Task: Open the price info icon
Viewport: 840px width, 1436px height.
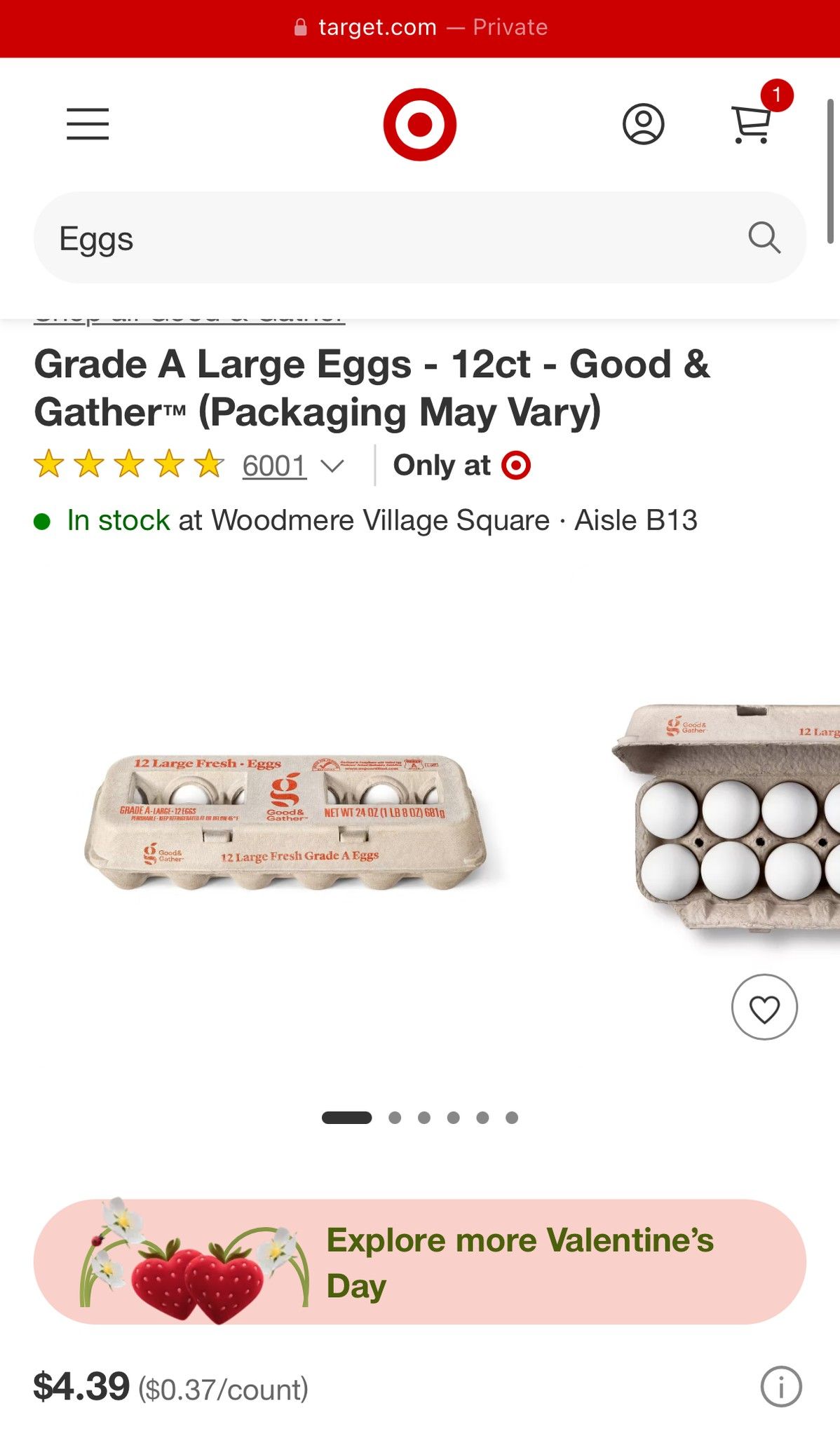Action: pyautogui.click(x=780, y=1386)
